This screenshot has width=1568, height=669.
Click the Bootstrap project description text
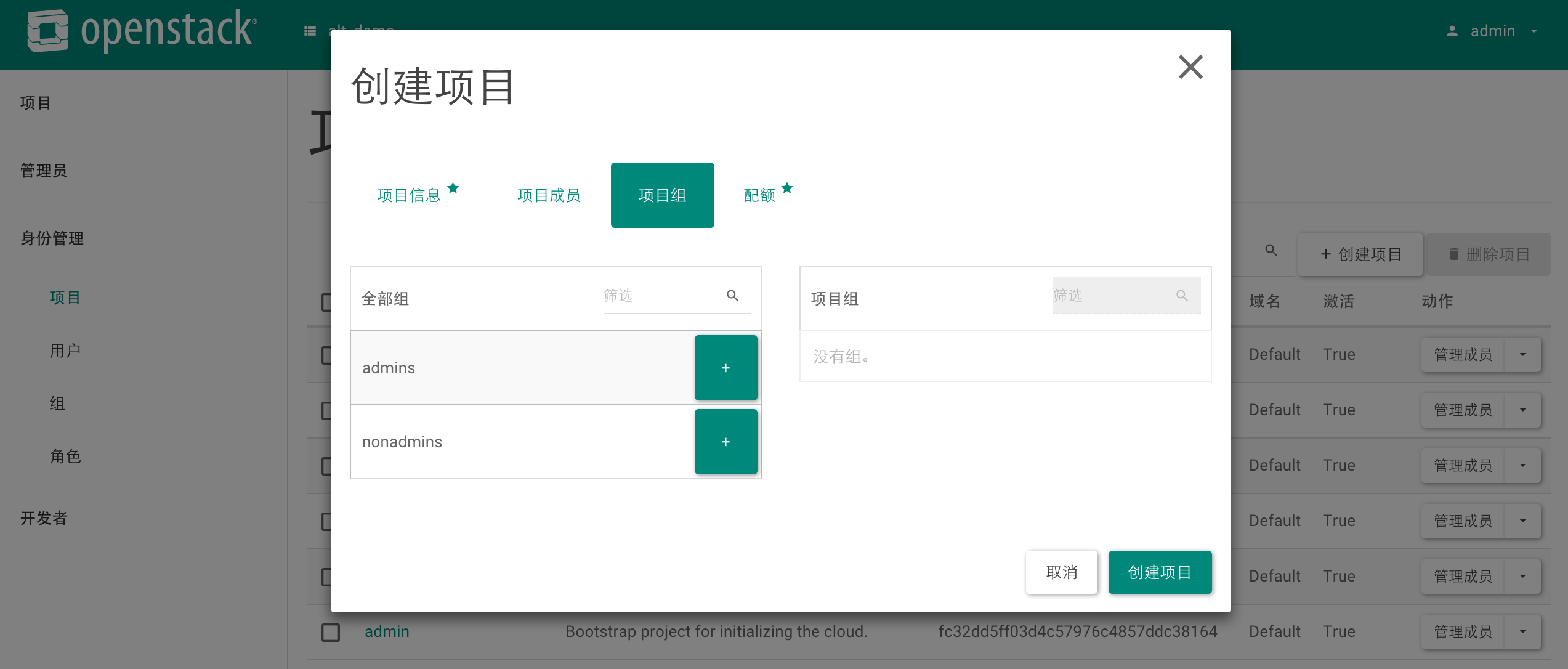[x=716, y=631]
